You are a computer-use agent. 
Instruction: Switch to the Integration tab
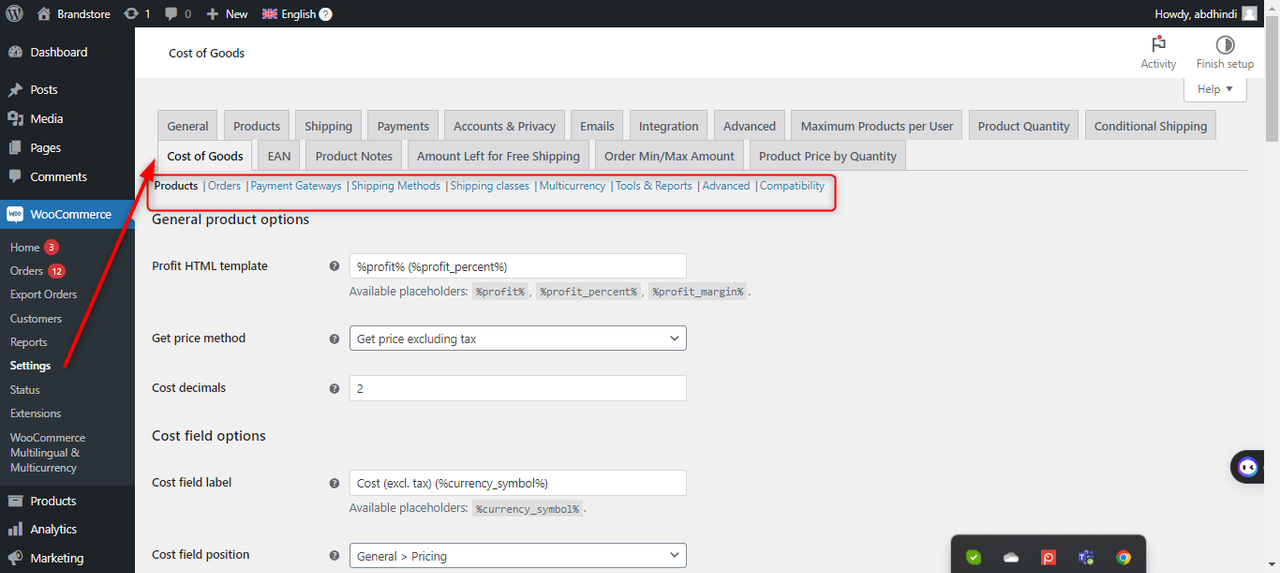pos(669,126)
